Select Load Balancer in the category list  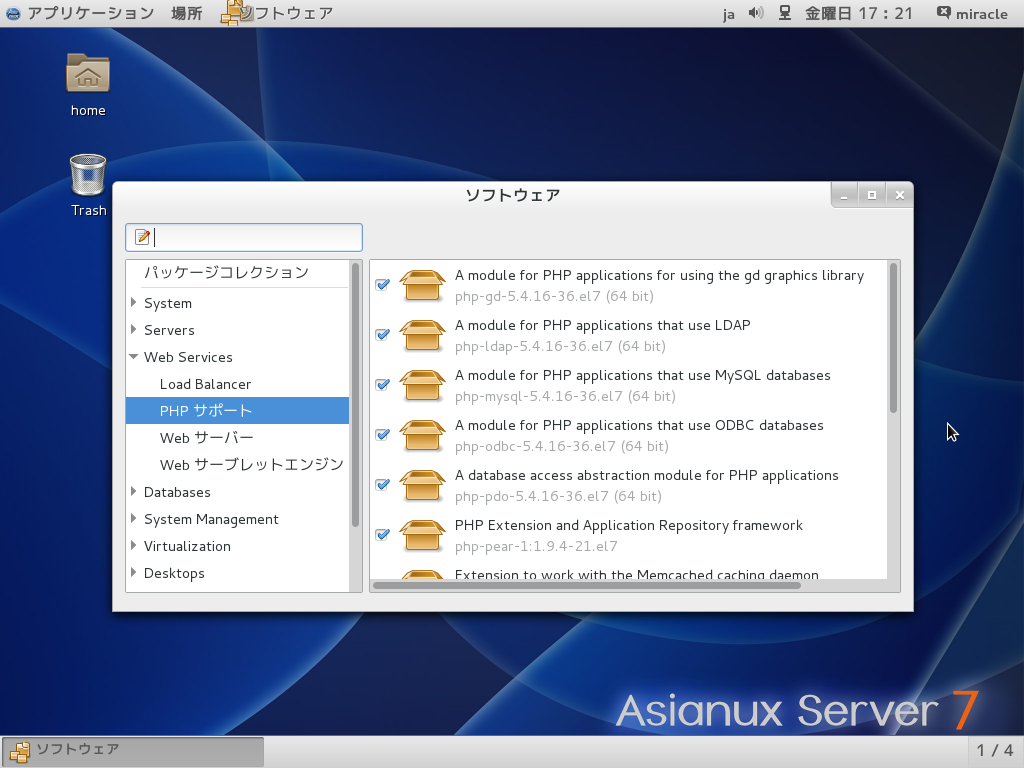[x=205, y=384]
